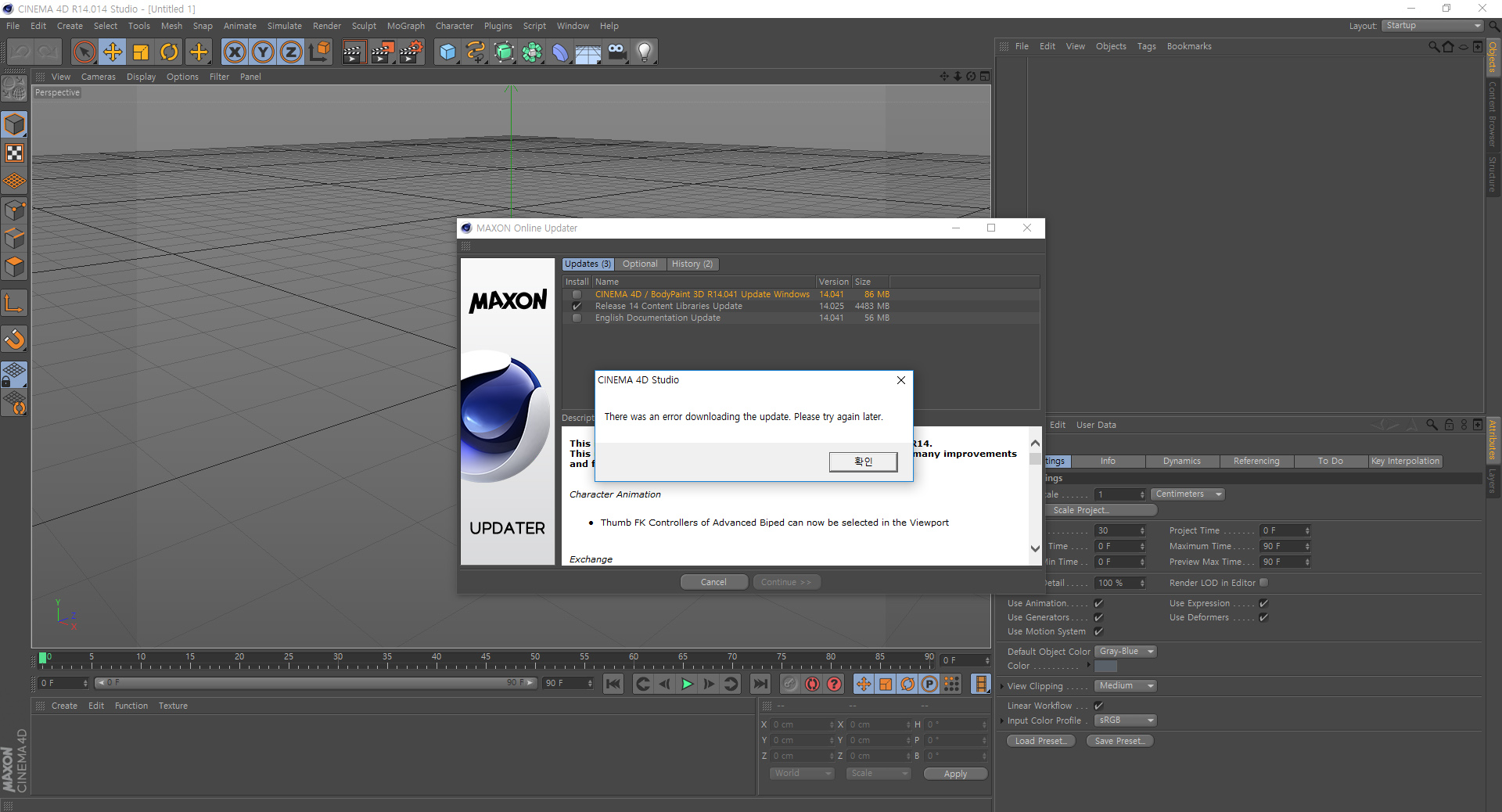Click Cancel in MAXON Online Updater
Screen dimensions: 1502x812
click(x=713, y=582)
